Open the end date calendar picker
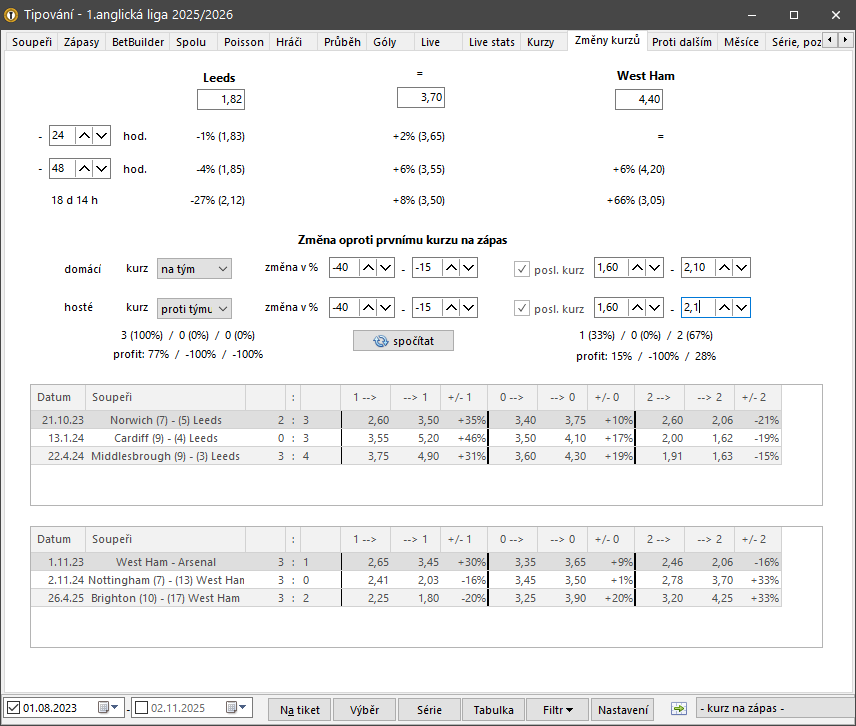This screenshot has height=726, width=856. point(236,709)
